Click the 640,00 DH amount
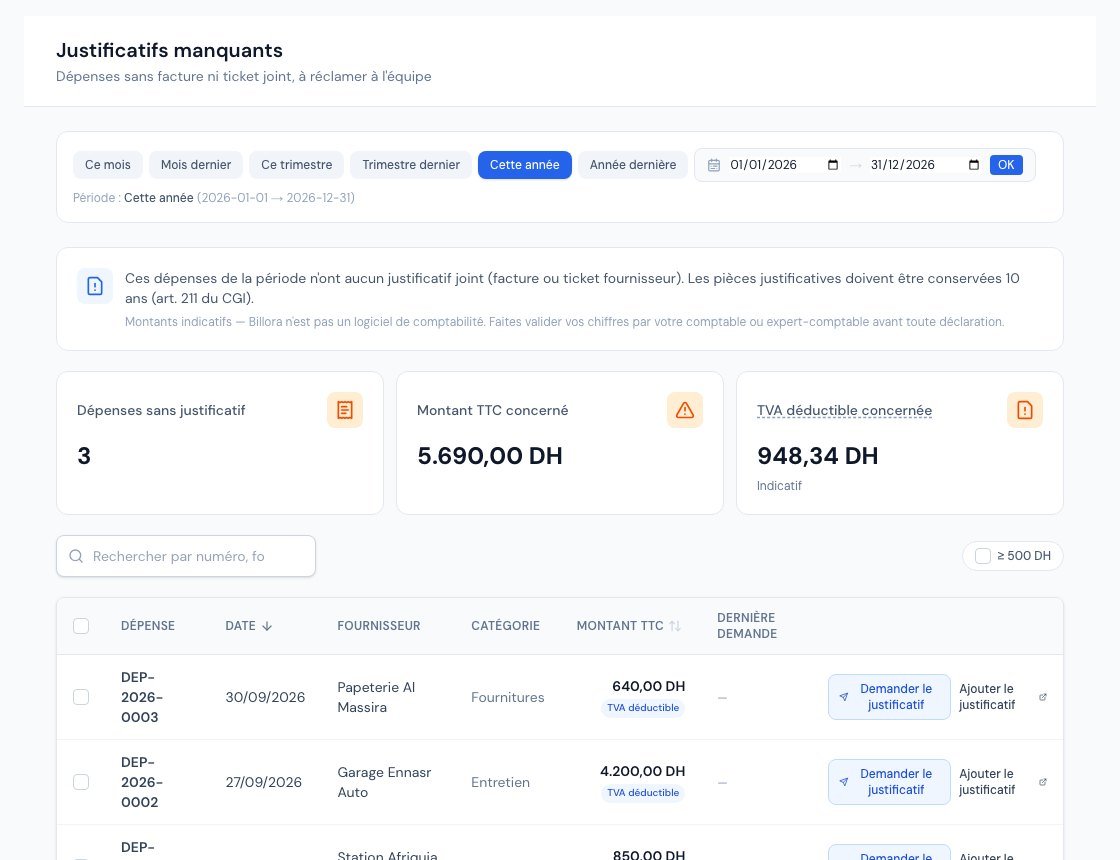Screen dimensions: 1120x860 click(x=649, y=686)
